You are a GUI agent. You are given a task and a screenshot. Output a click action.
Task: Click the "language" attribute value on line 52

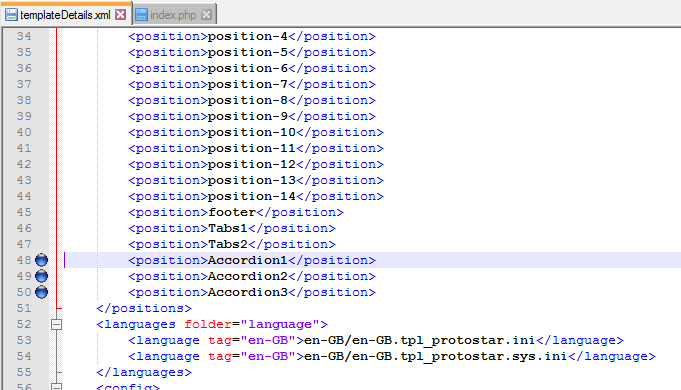[x=280, y=325]
